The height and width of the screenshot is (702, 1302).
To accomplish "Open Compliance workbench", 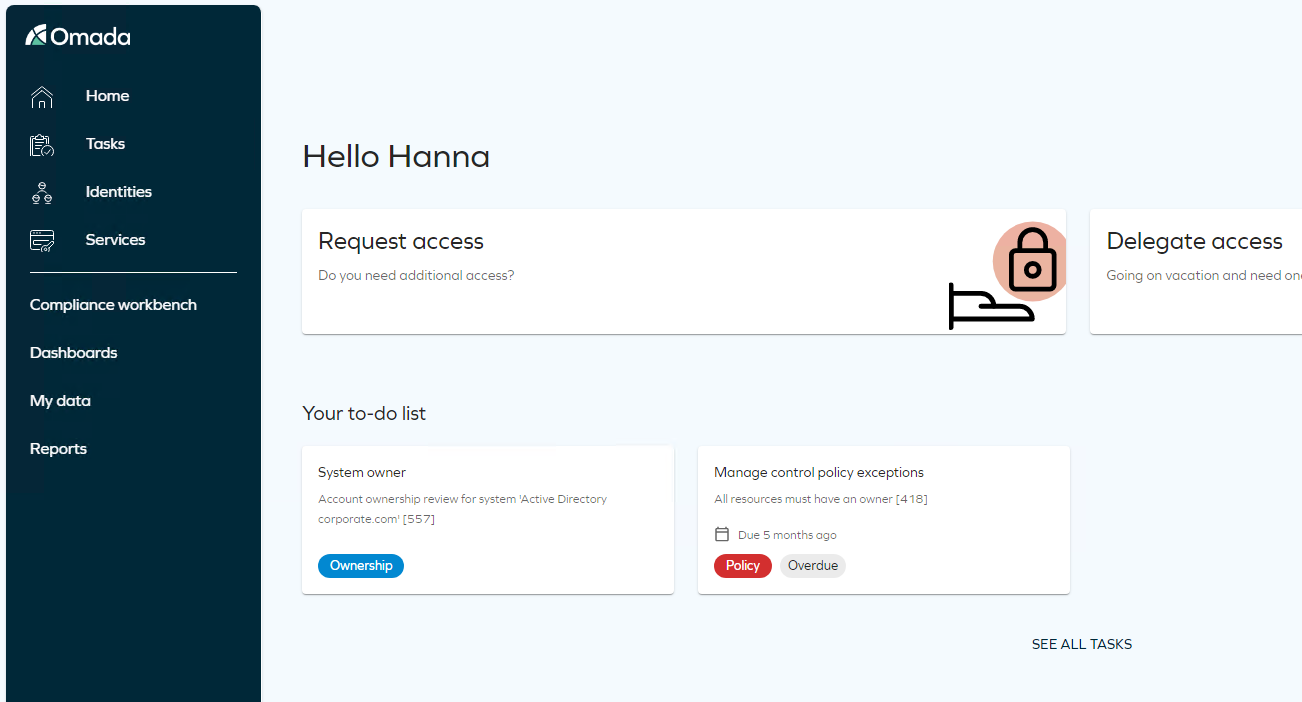I will coord(113,305).
